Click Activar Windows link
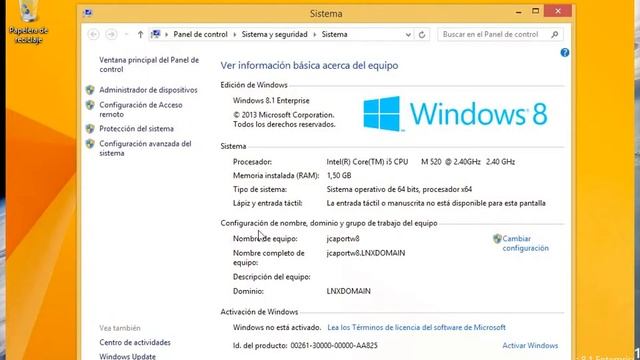Screen dimensions: 640x360 click(530, 345)
